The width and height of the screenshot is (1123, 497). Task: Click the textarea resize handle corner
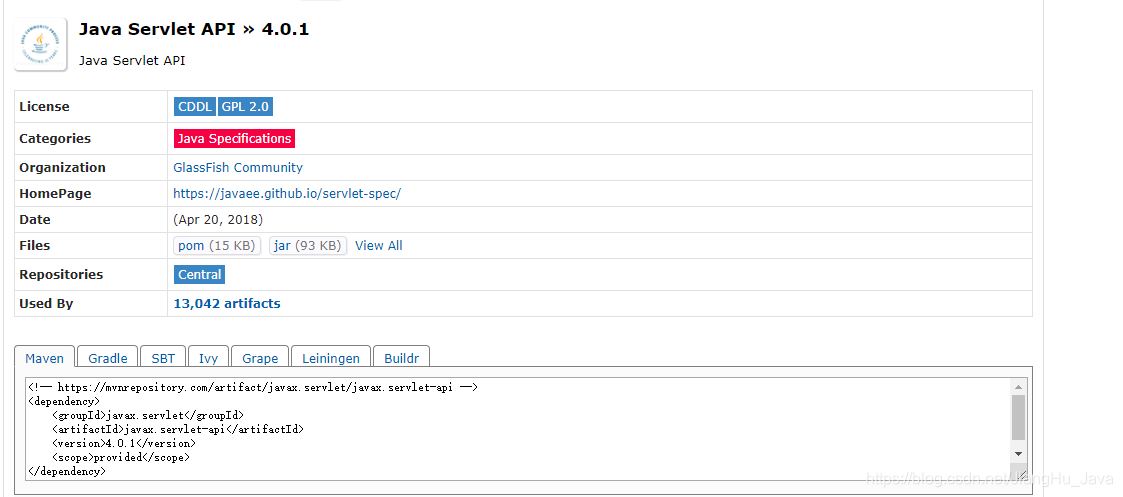click(1021, 474)
